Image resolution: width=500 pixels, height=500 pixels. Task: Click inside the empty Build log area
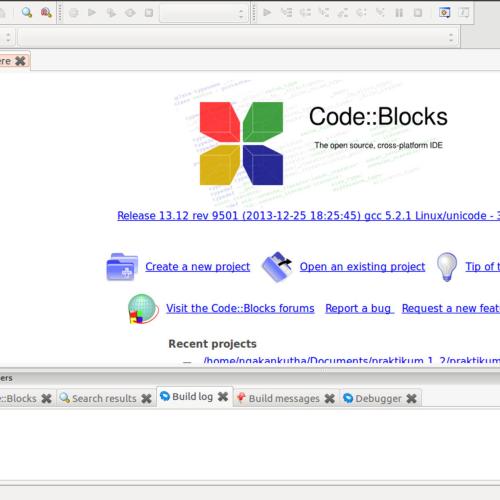pyautogui.click(x=250, y=444)
